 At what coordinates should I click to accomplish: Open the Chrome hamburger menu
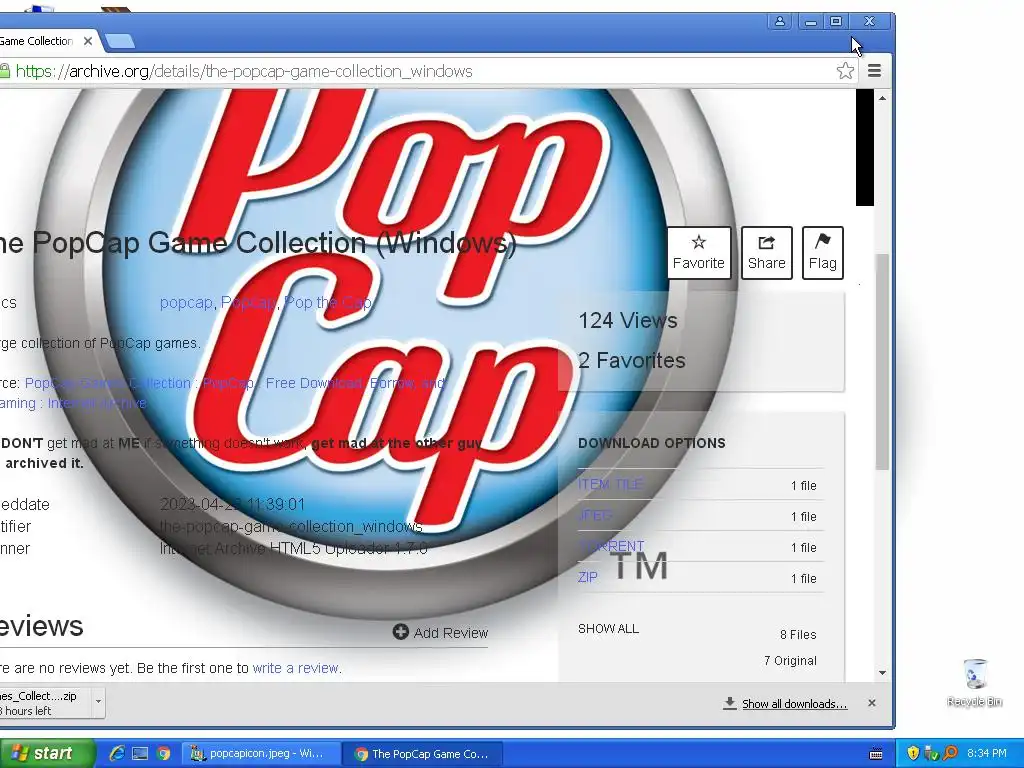[874, 71]
